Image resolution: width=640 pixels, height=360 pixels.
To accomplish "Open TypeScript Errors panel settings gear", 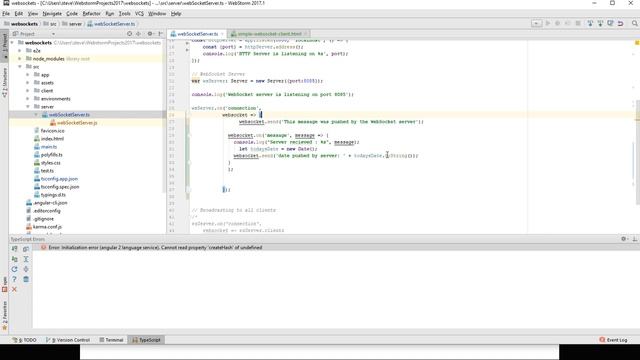I will tap(624, 239).
